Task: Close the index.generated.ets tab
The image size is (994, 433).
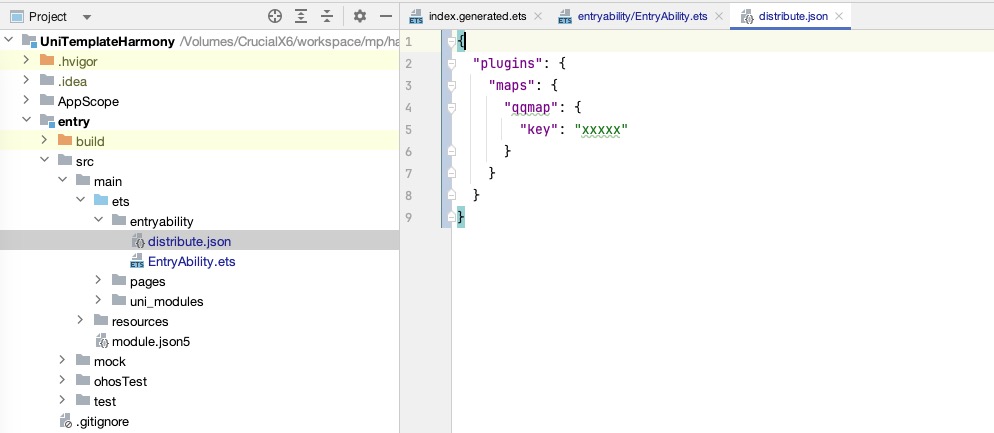Action: [x=537, y=16]
